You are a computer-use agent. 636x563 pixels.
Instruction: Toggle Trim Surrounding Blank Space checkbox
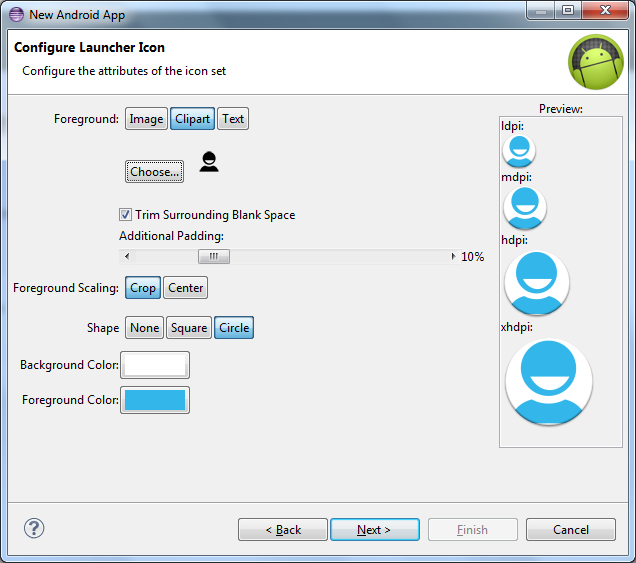coord(126,215)
